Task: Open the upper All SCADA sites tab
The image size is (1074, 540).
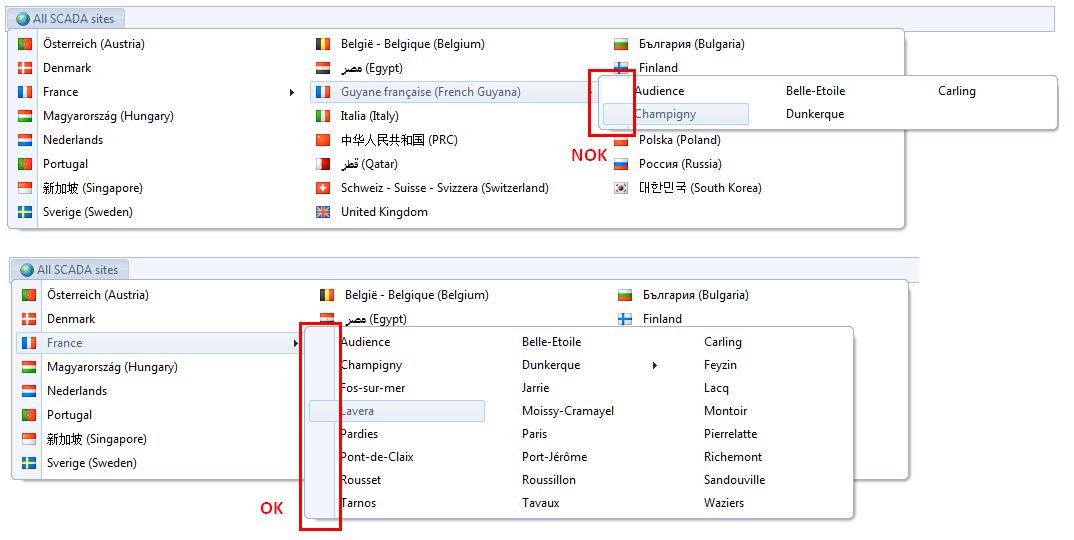Action: click(x=66, y=18)
